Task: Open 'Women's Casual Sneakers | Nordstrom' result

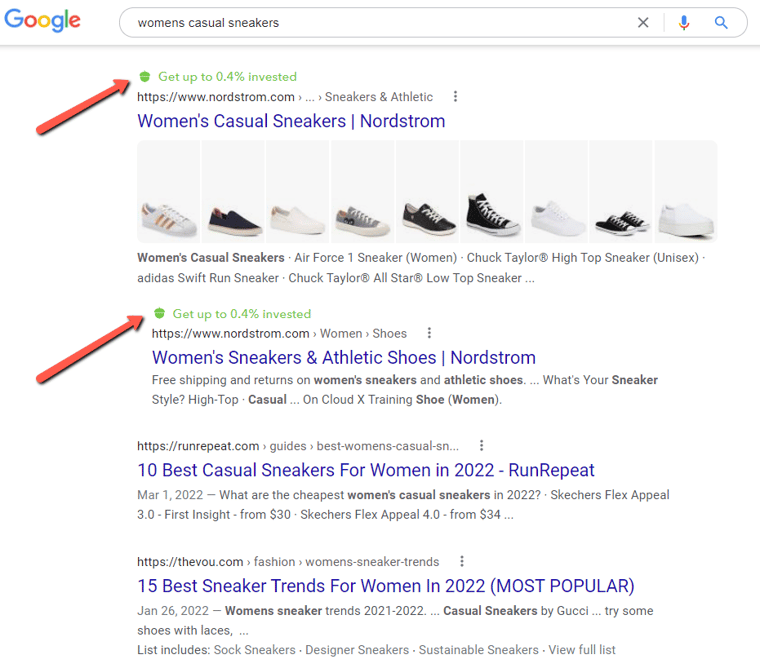Action: point(291,121)
